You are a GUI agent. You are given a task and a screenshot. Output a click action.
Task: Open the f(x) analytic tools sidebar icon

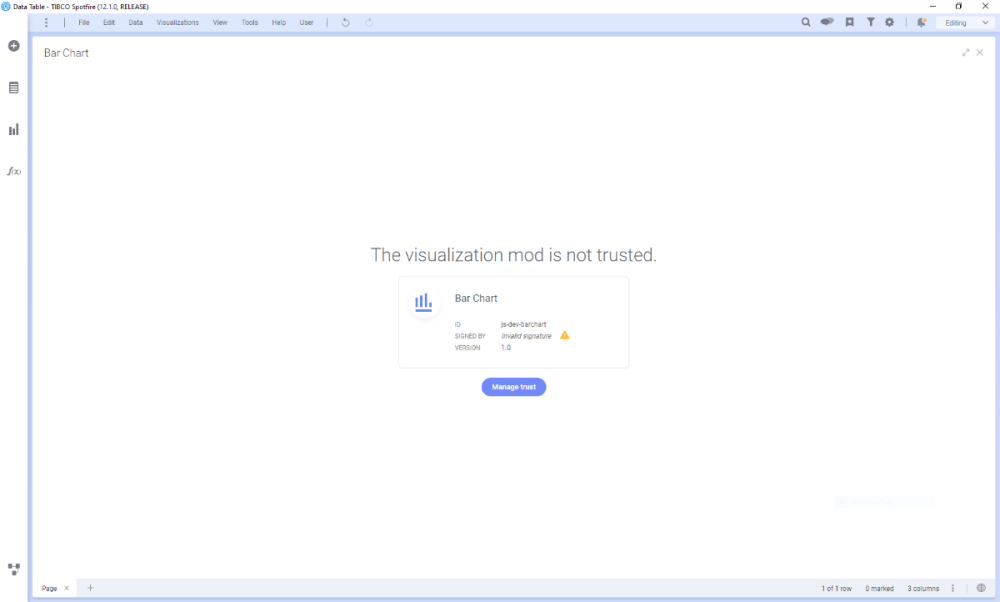pyautogui.click(x=13, y=172)
